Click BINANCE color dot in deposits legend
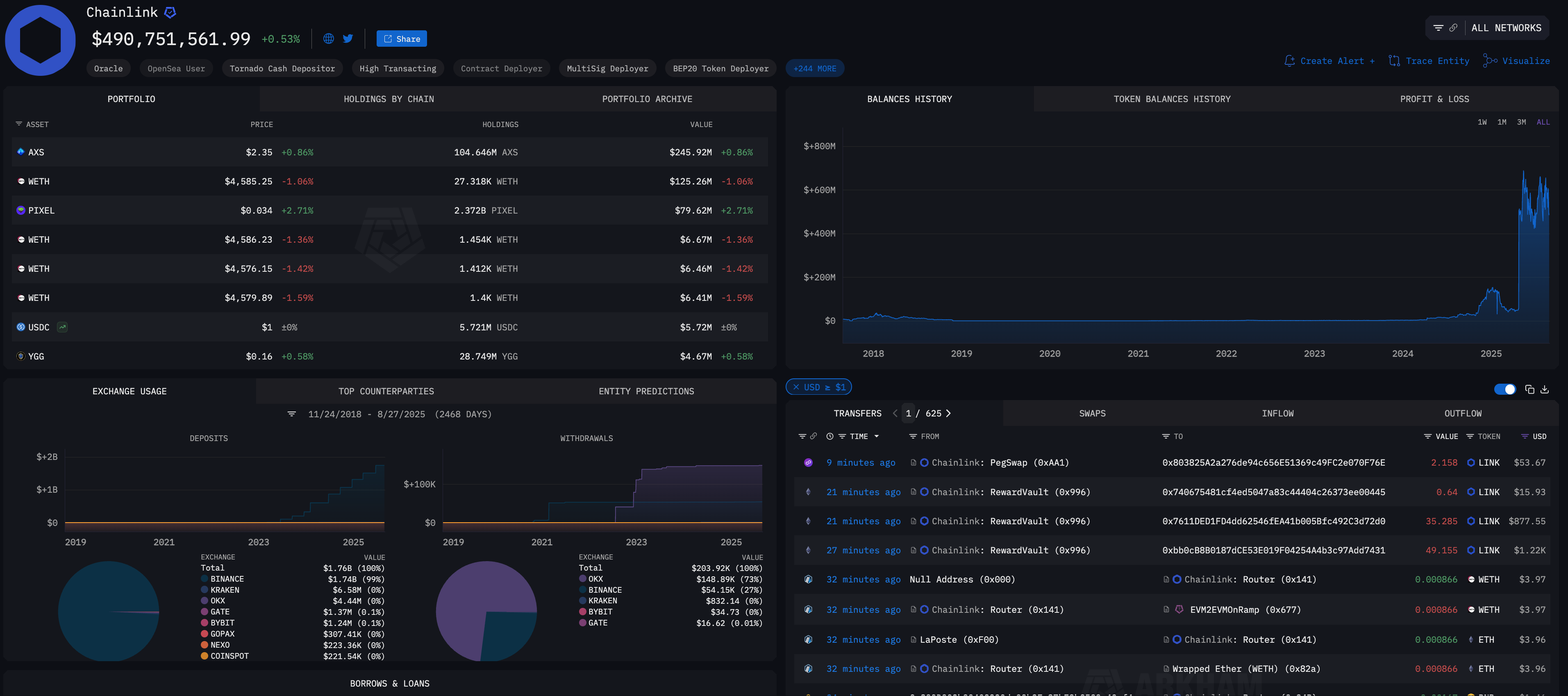 [205, 578]
